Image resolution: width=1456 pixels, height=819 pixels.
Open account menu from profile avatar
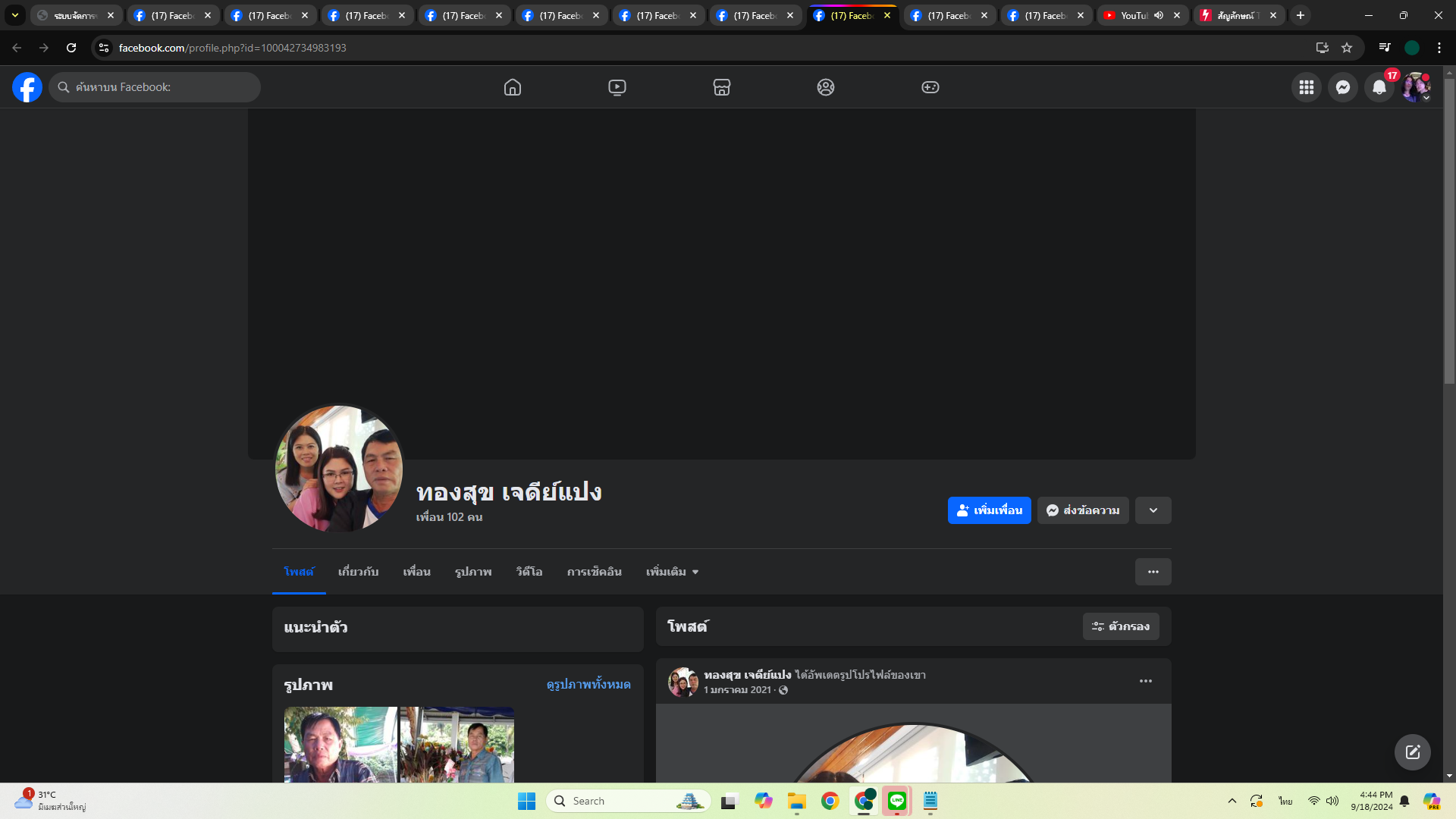tap(1416, 87)
